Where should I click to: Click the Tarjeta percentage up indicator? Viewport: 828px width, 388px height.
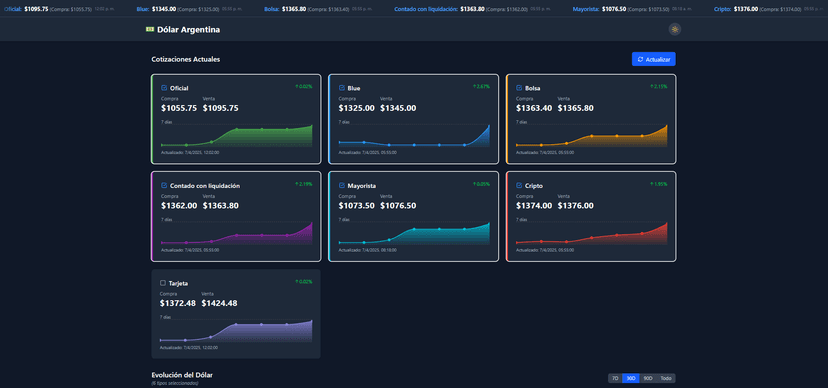304,281
